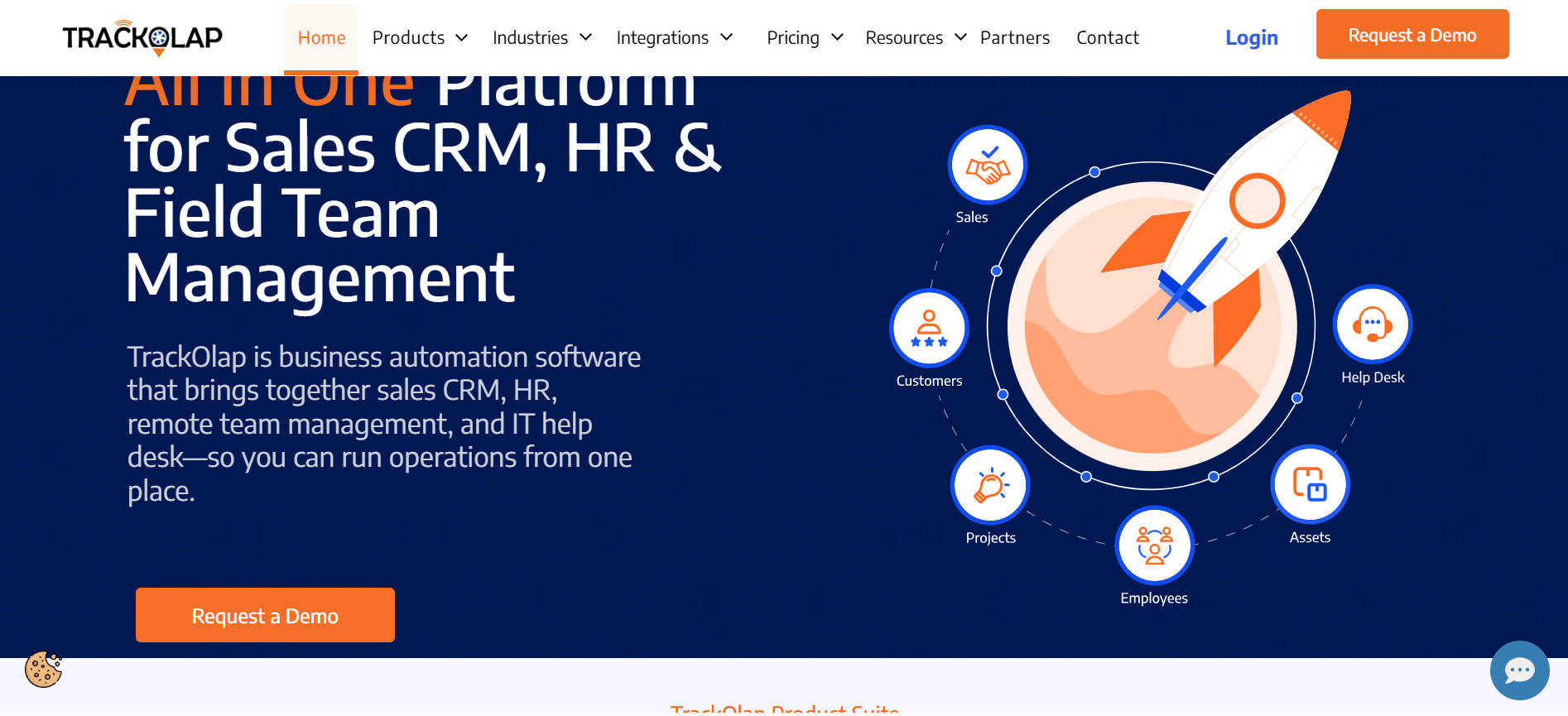Open the Products menu item
This screenshot has width=1568, height=716.
408,38
